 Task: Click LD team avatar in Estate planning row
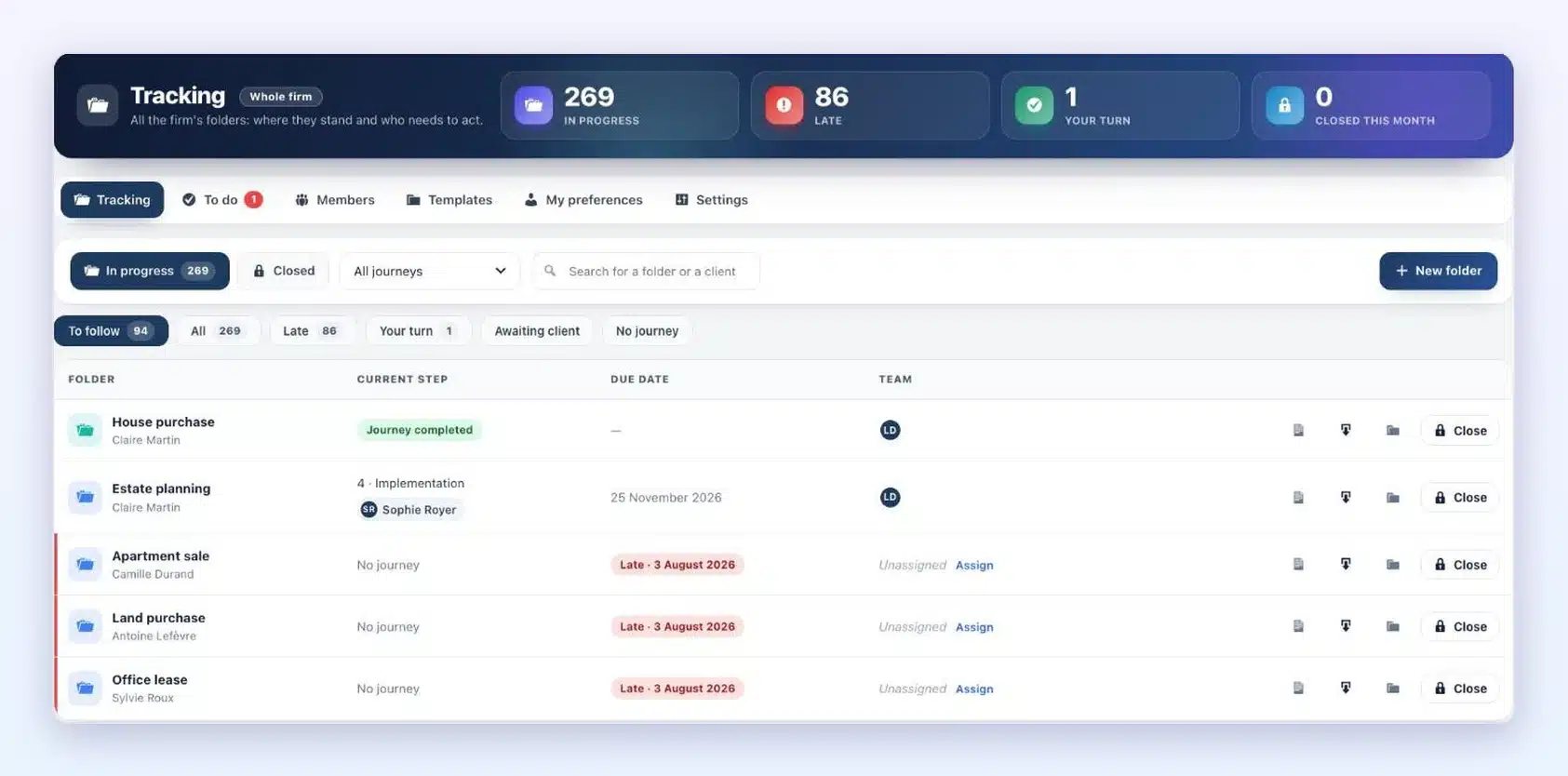tap(890, 497)
